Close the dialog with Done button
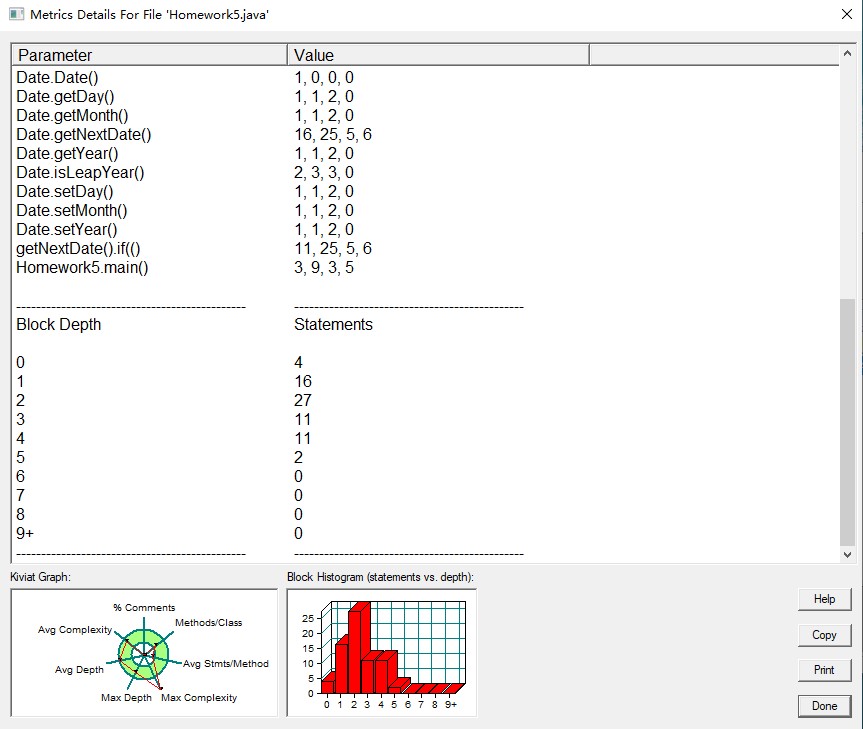The height and width of the screenshot is (729, 863). click(x=824, y=706)
